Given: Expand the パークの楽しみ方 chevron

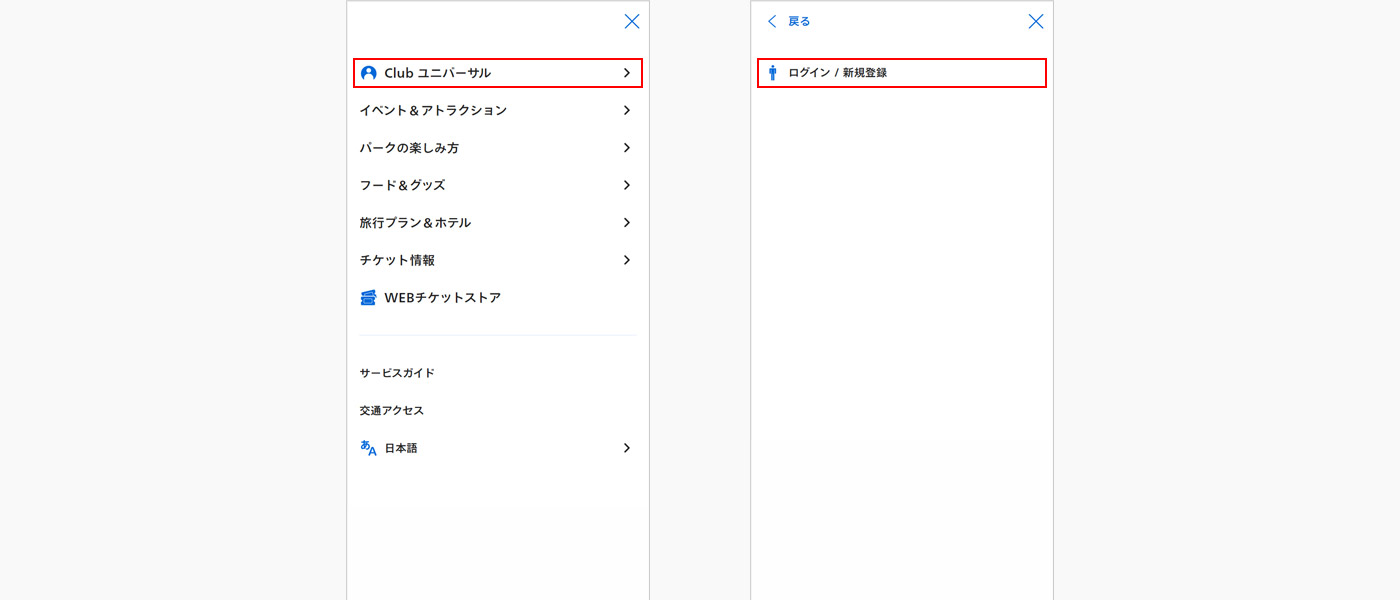Looking at the screenshot, I should (x=627, y=148).
